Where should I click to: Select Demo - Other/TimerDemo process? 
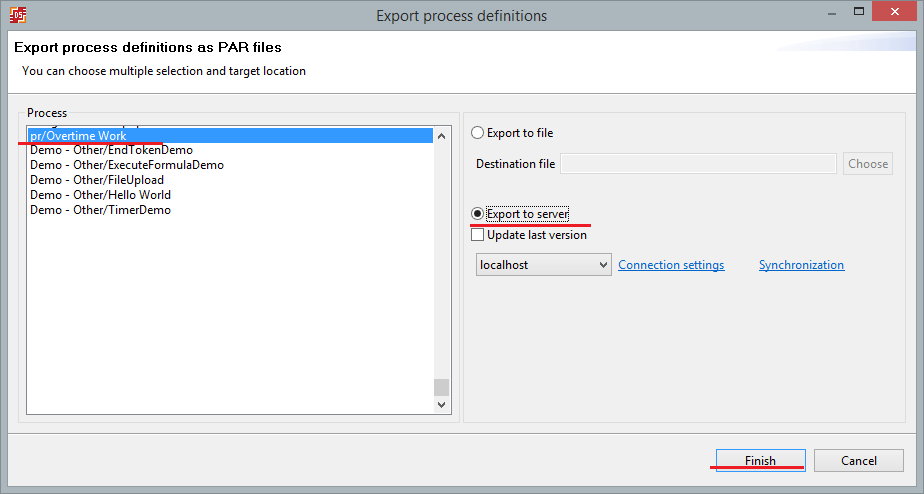pos(100,210)
